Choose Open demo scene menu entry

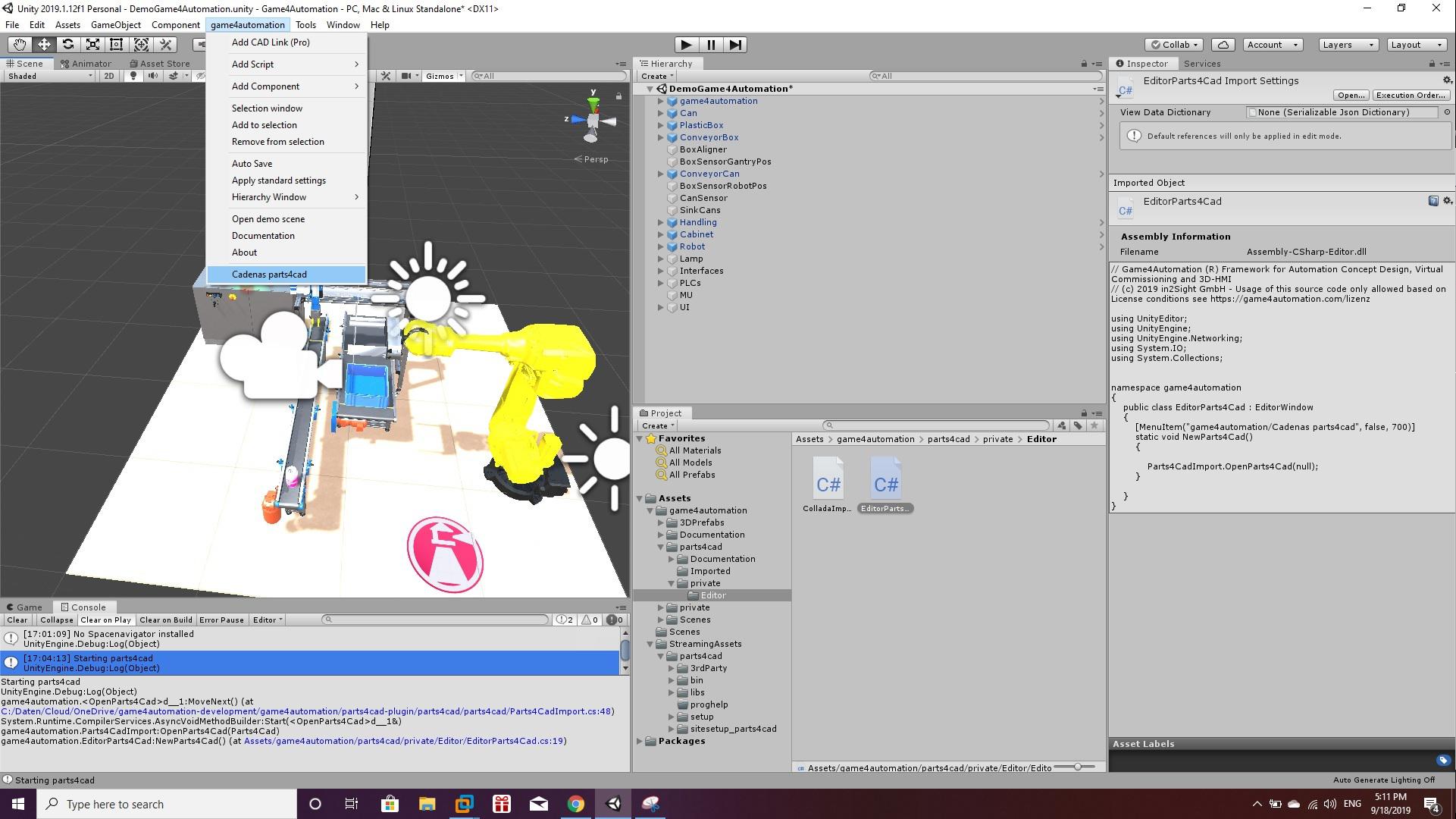pyautogui.click(x=287, y=219)
